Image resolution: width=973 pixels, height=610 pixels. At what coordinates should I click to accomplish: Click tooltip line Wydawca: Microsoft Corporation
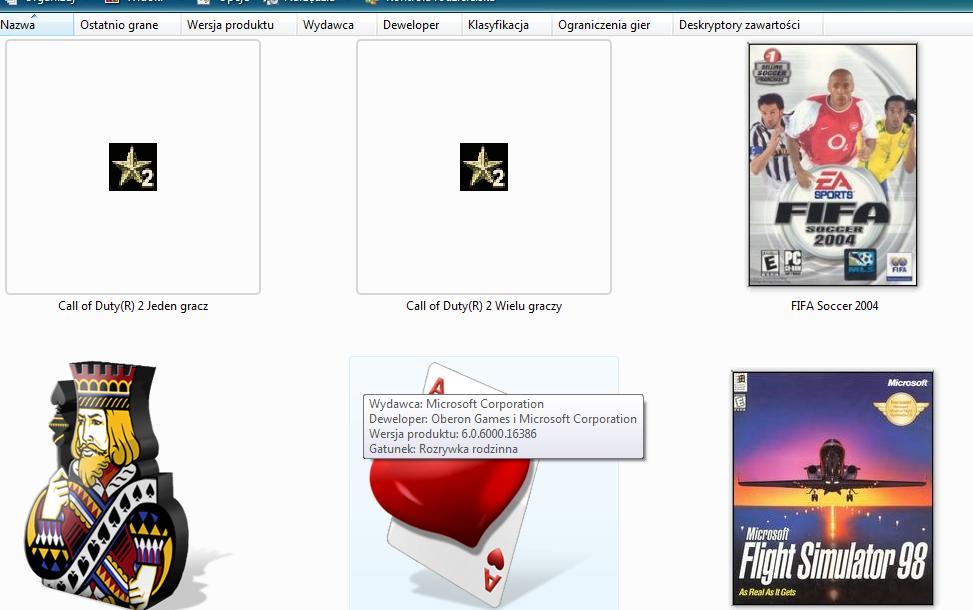point(456,404)
